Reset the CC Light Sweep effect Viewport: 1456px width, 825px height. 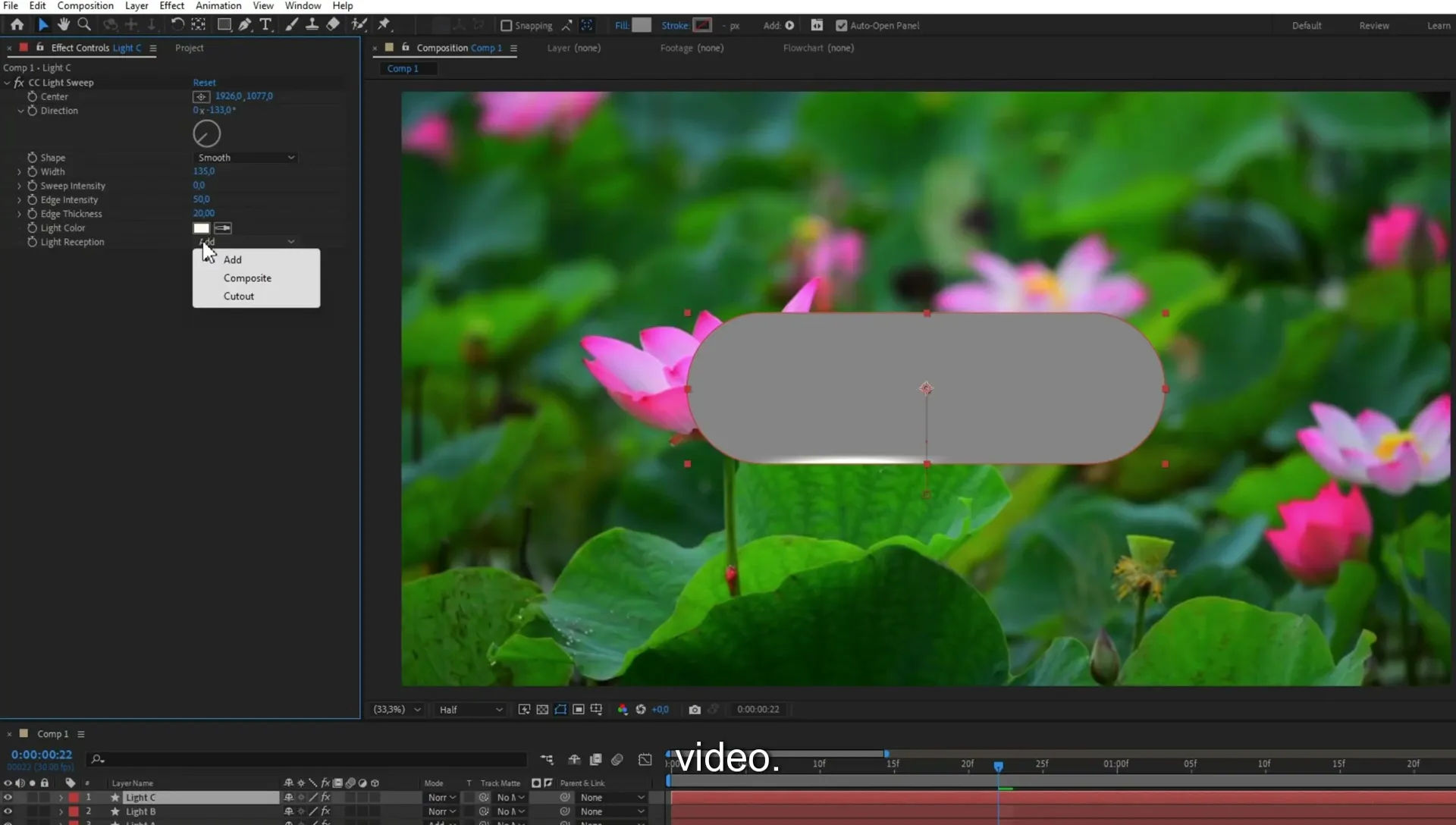pyautogui.click(x=204, y=83)
